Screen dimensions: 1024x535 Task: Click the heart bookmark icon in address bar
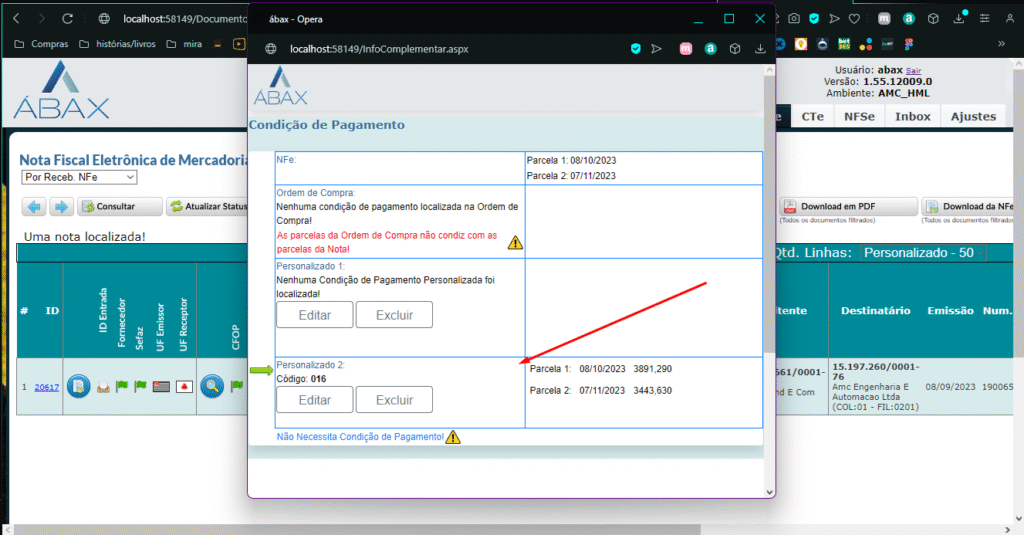pos(854,19)
